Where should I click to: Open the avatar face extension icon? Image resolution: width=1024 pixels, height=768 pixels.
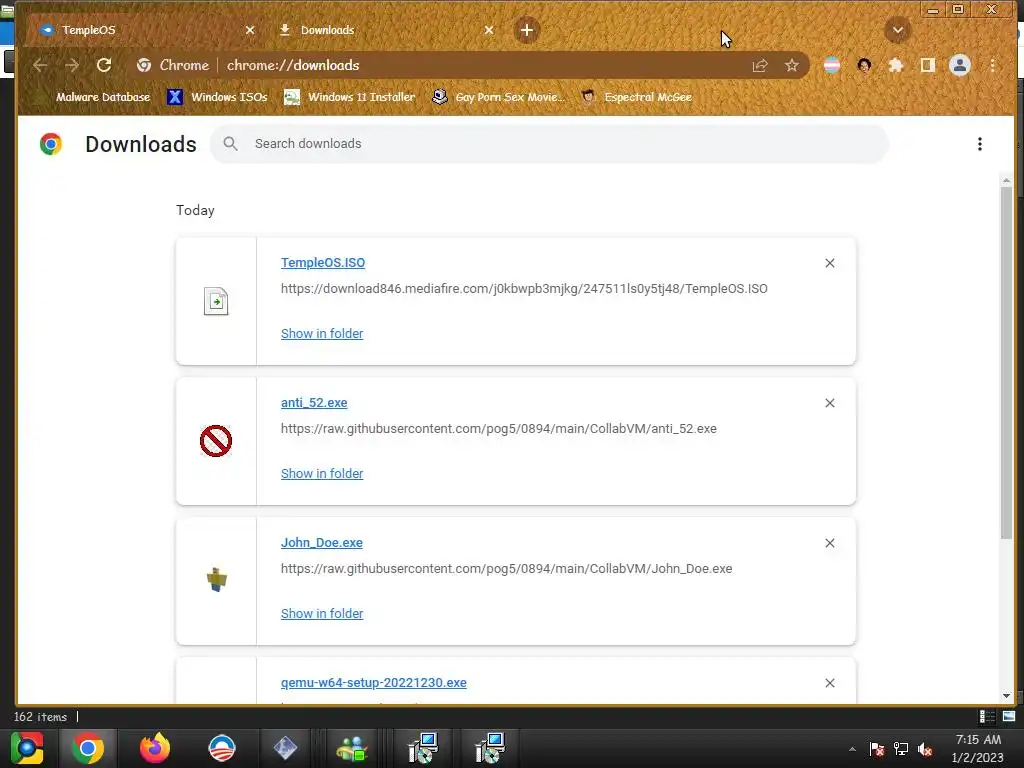click(864, 65)
